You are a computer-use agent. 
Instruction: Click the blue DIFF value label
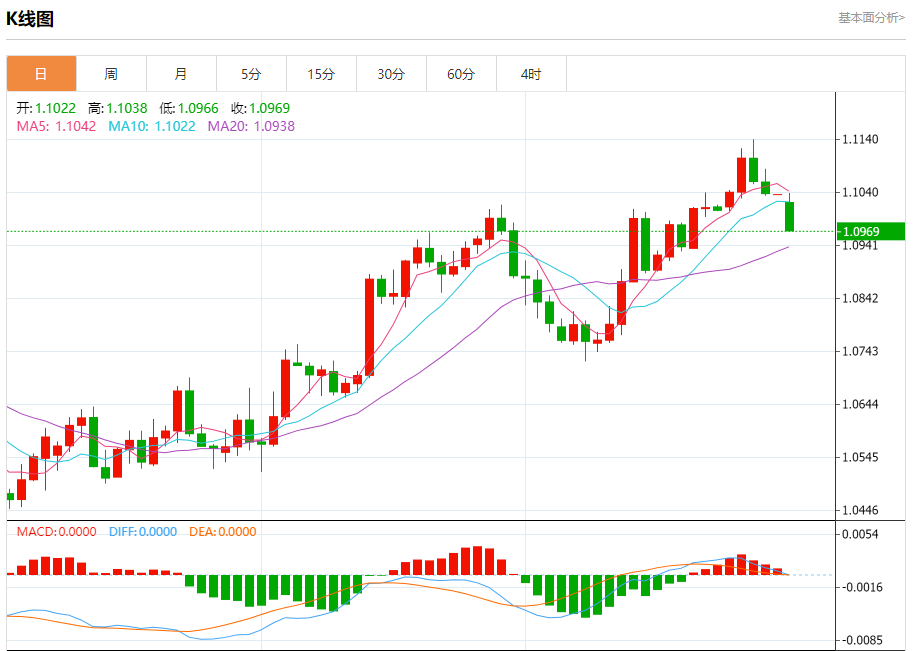[141, 532]
